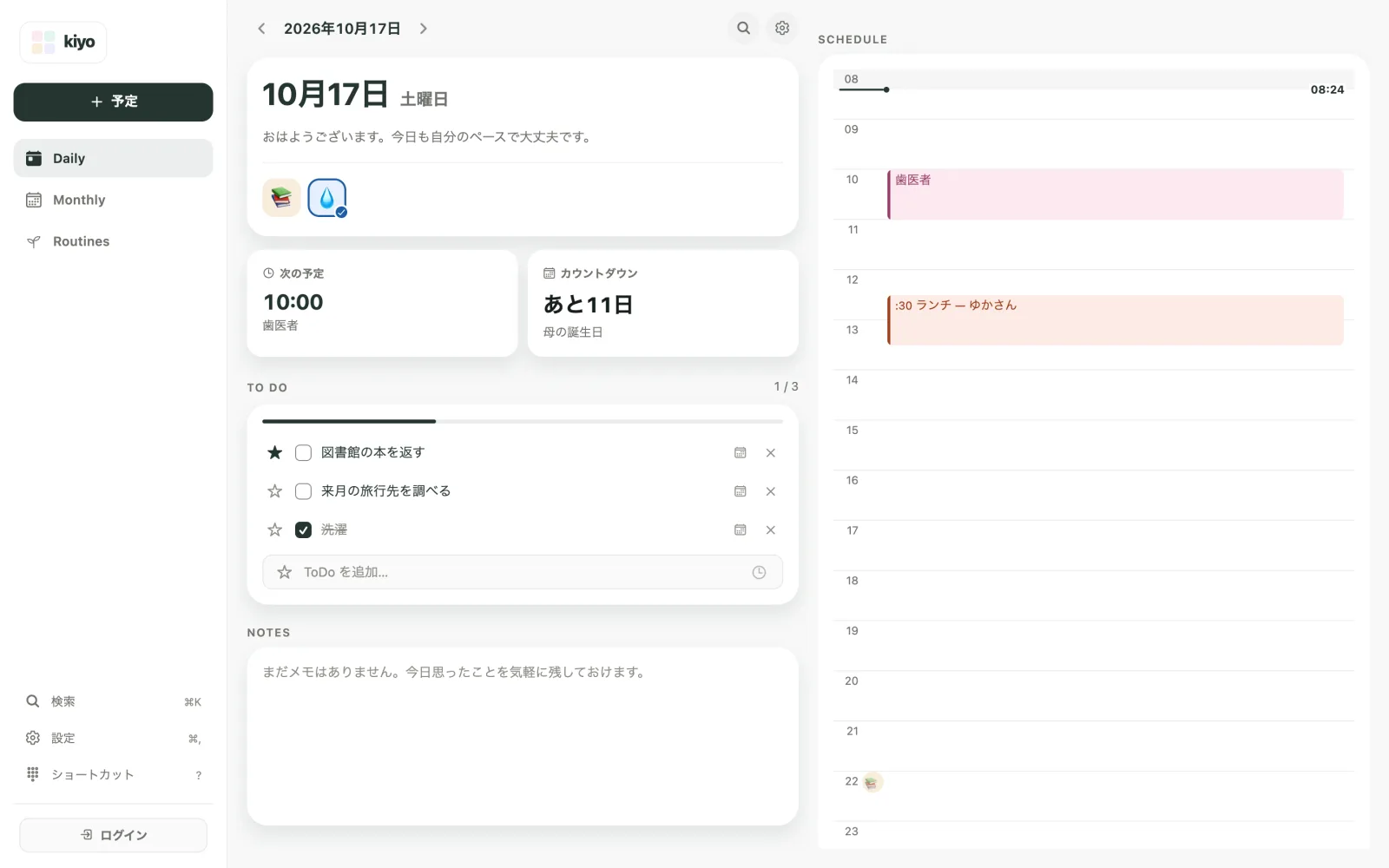Open settings via top gear icon

tap(782, 28)
